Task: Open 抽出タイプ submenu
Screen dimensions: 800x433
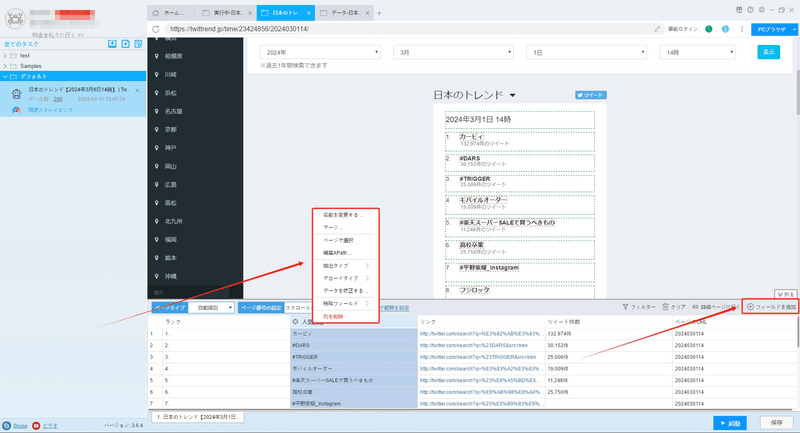Action: pos(345,266)
